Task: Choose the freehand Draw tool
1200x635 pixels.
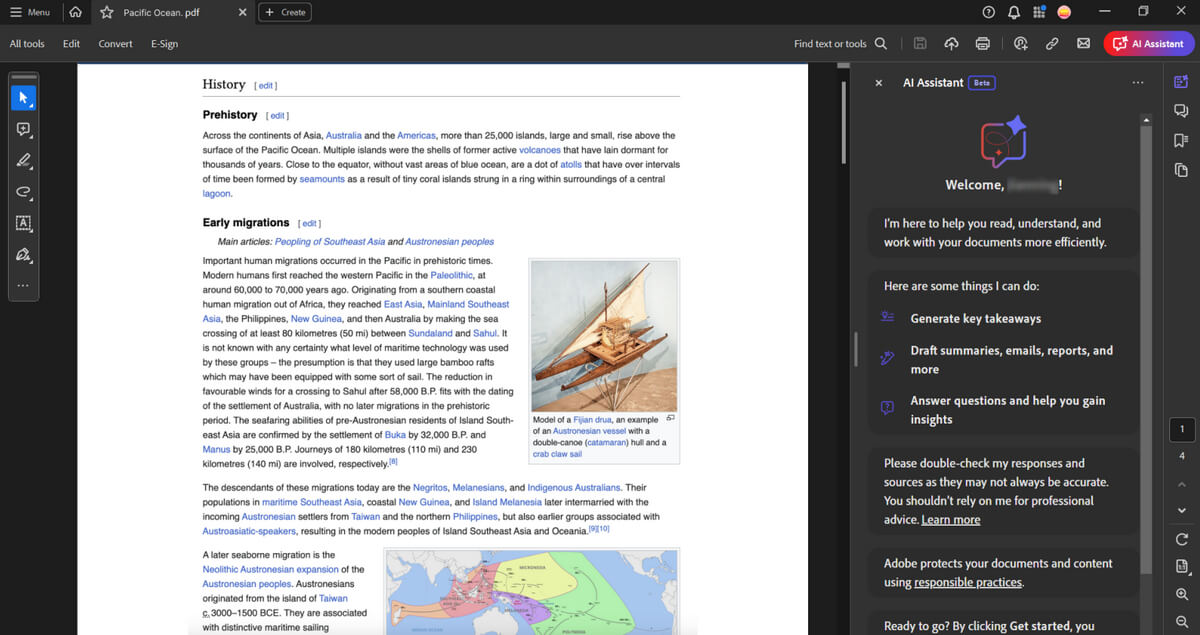Action: point(24,192)
